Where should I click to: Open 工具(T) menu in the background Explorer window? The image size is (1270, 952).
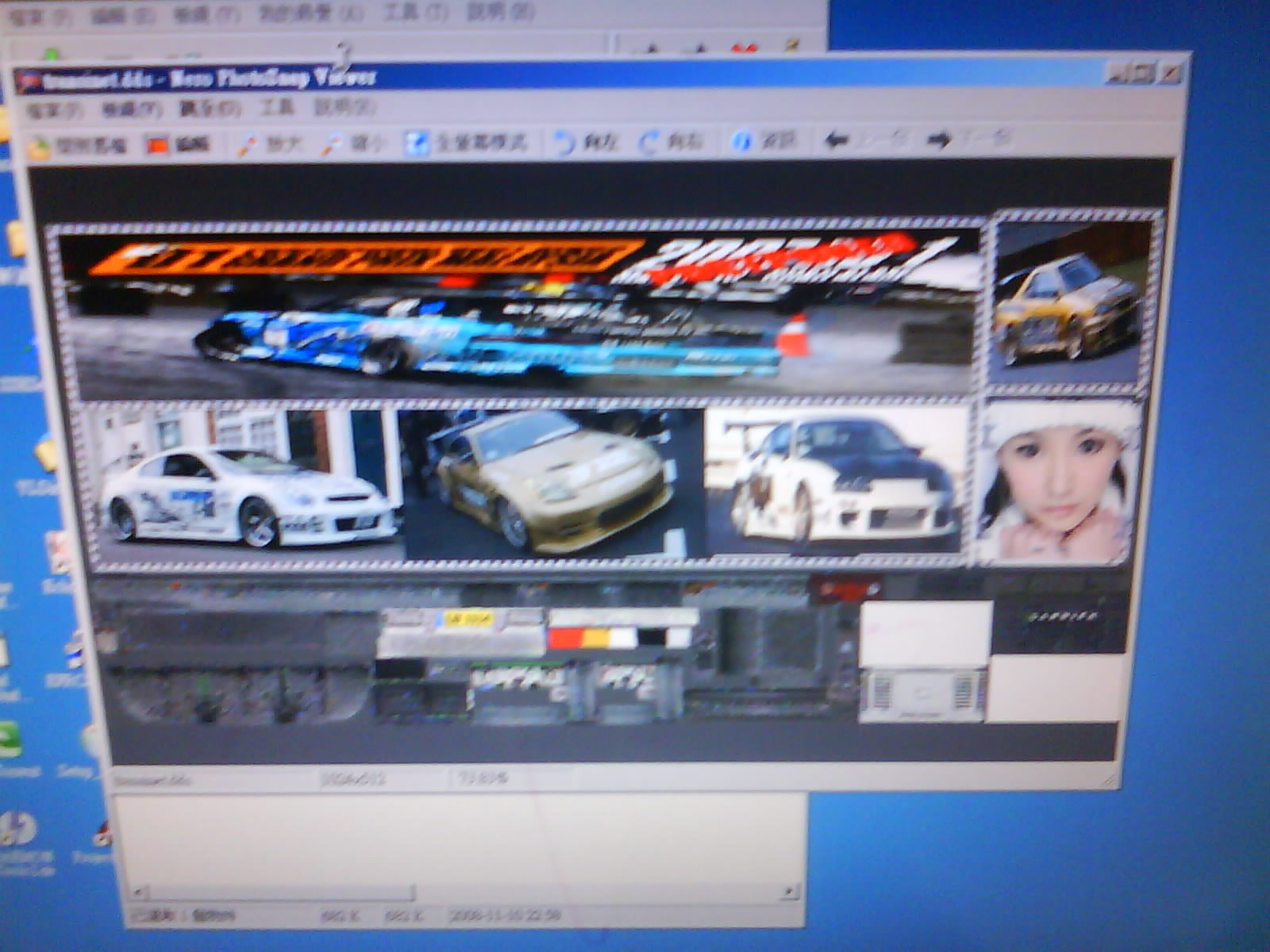pyautogui.click(x=414, y=13)
